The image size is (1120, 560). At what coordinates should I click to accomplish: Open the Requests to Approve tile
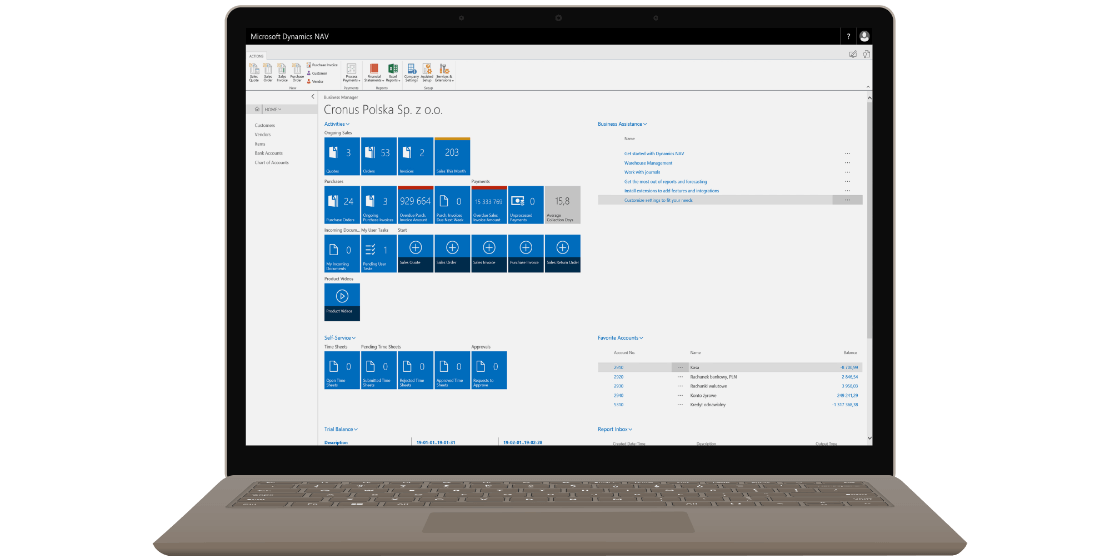489,370
